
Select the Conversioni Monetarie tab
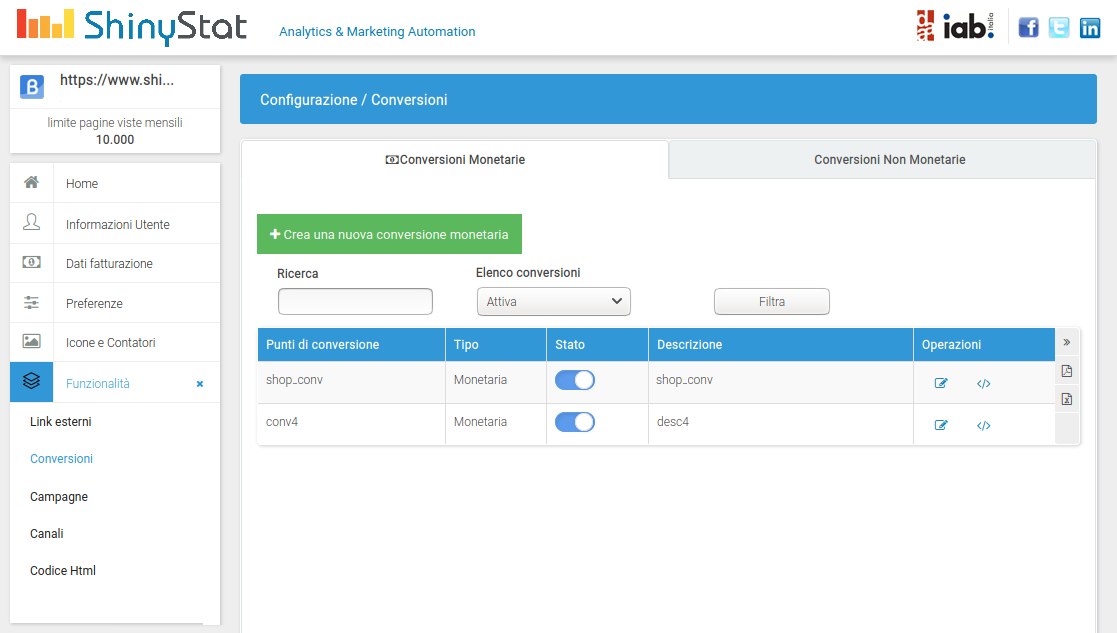pyautogui.click(x=455, y=160)
